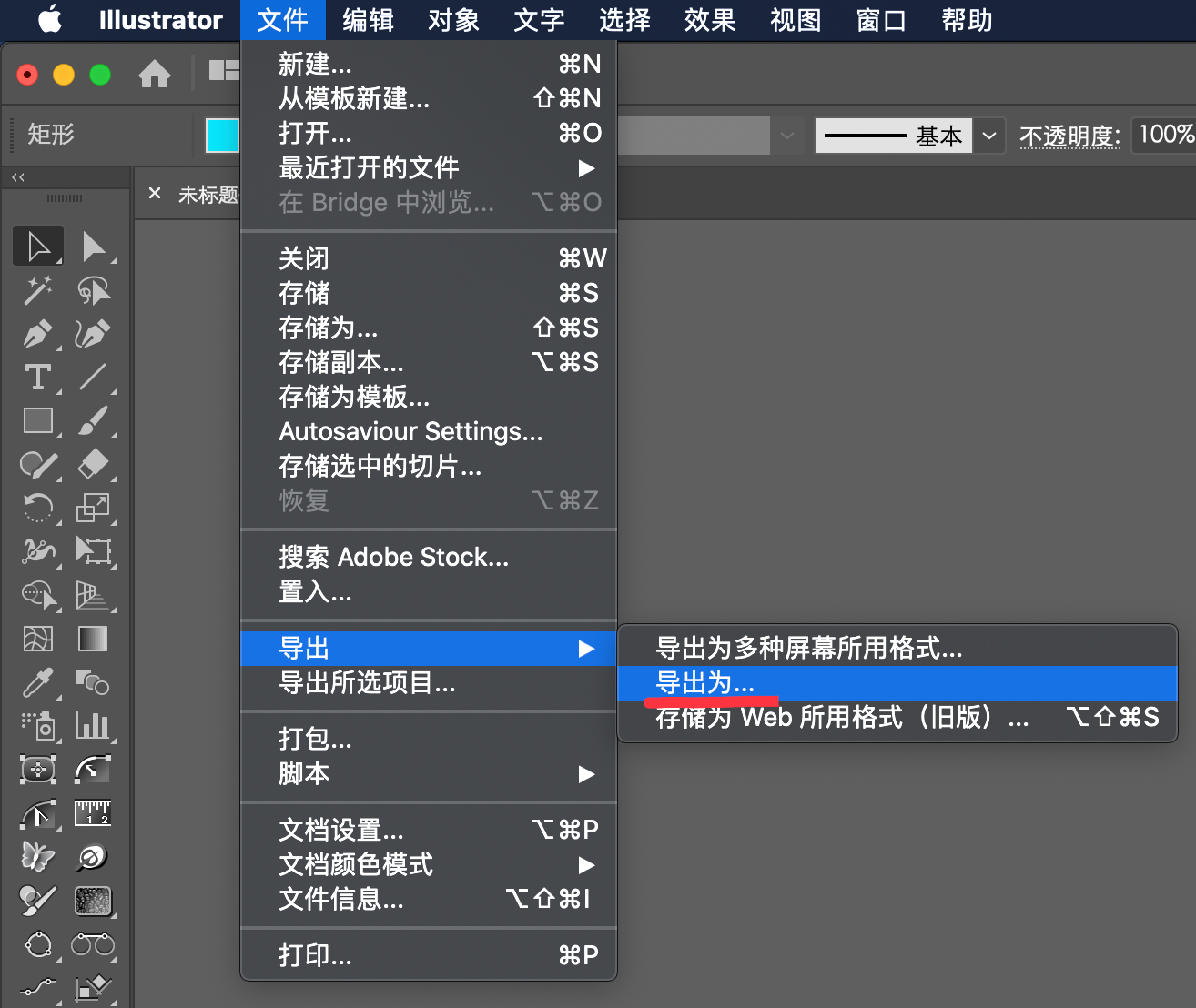Choose 存储为 Web 所用格式（旧版）...
The image size is (1196, 1008).
click(897, 718)
